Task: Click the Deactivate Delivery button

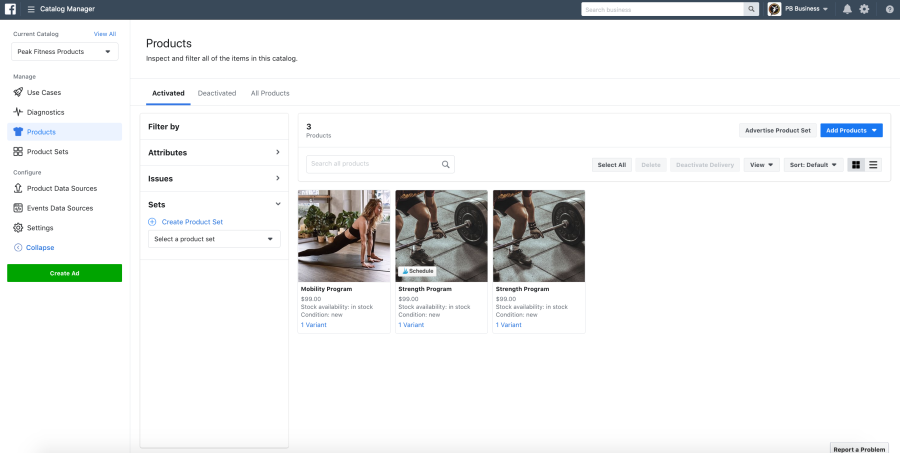Action: click(x=705, y=165)
